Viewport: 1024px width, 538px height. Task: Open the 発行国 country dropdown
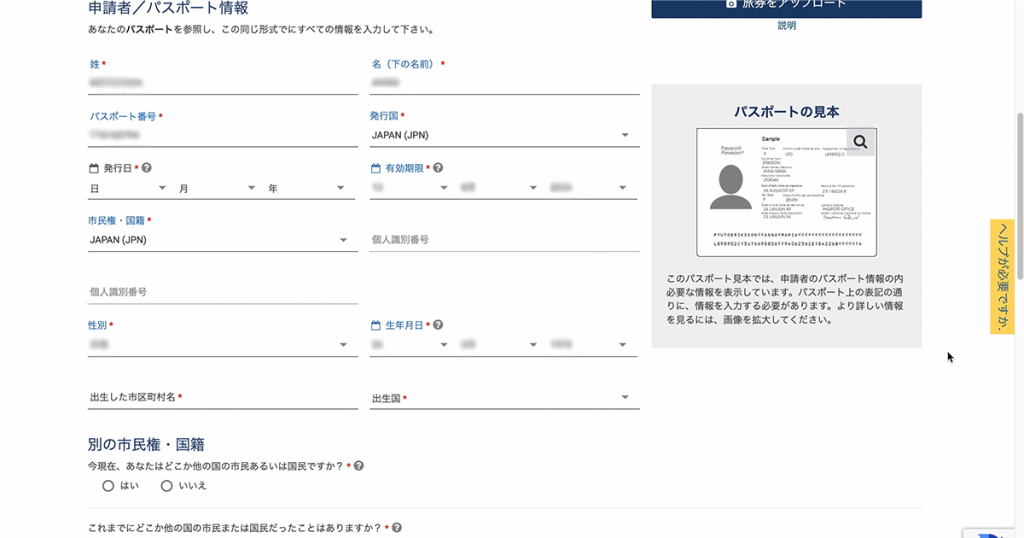(504, 135)
